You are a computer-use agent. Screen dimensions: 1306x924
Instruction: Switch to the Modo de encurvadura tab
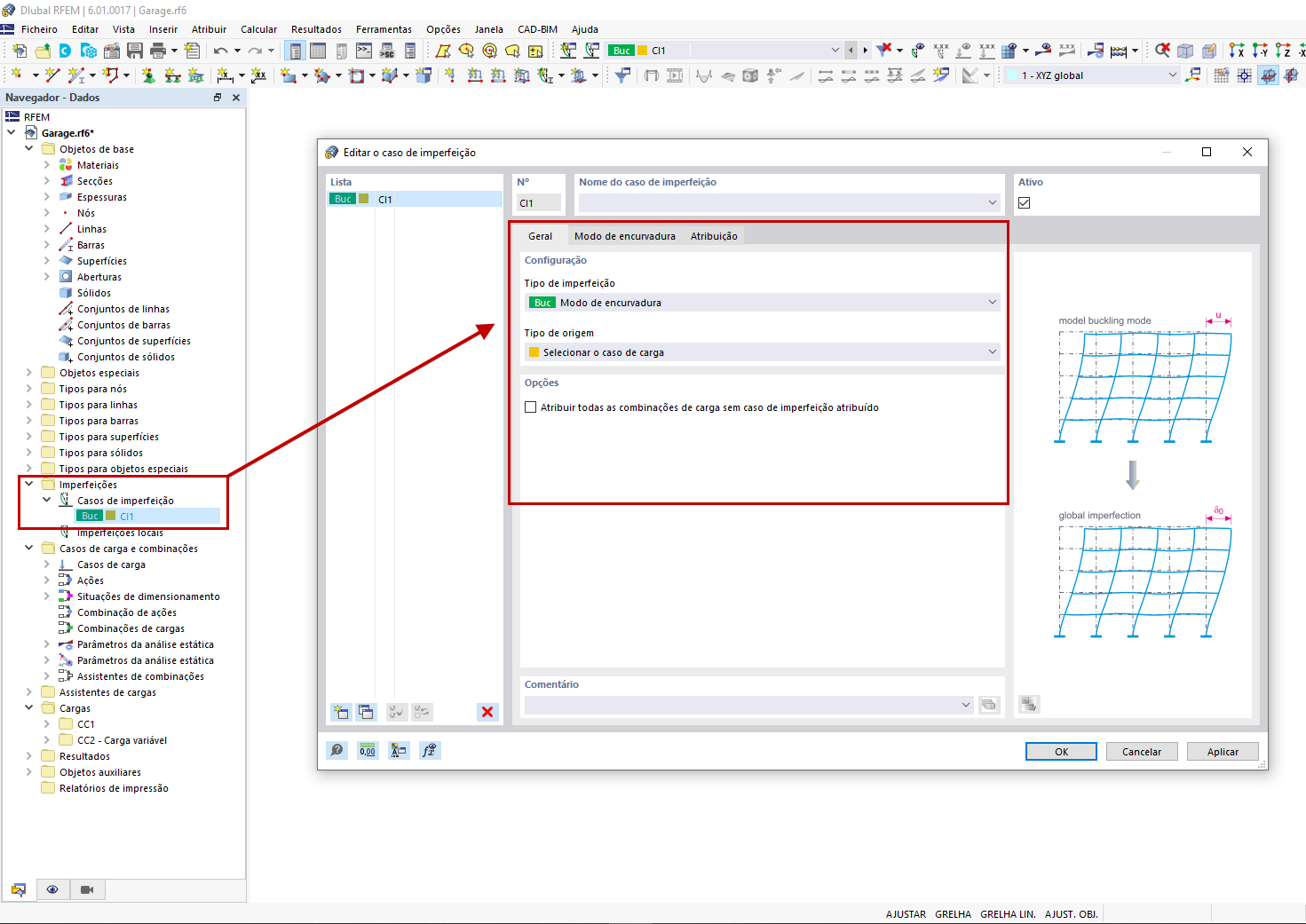[x=625, y=235]
